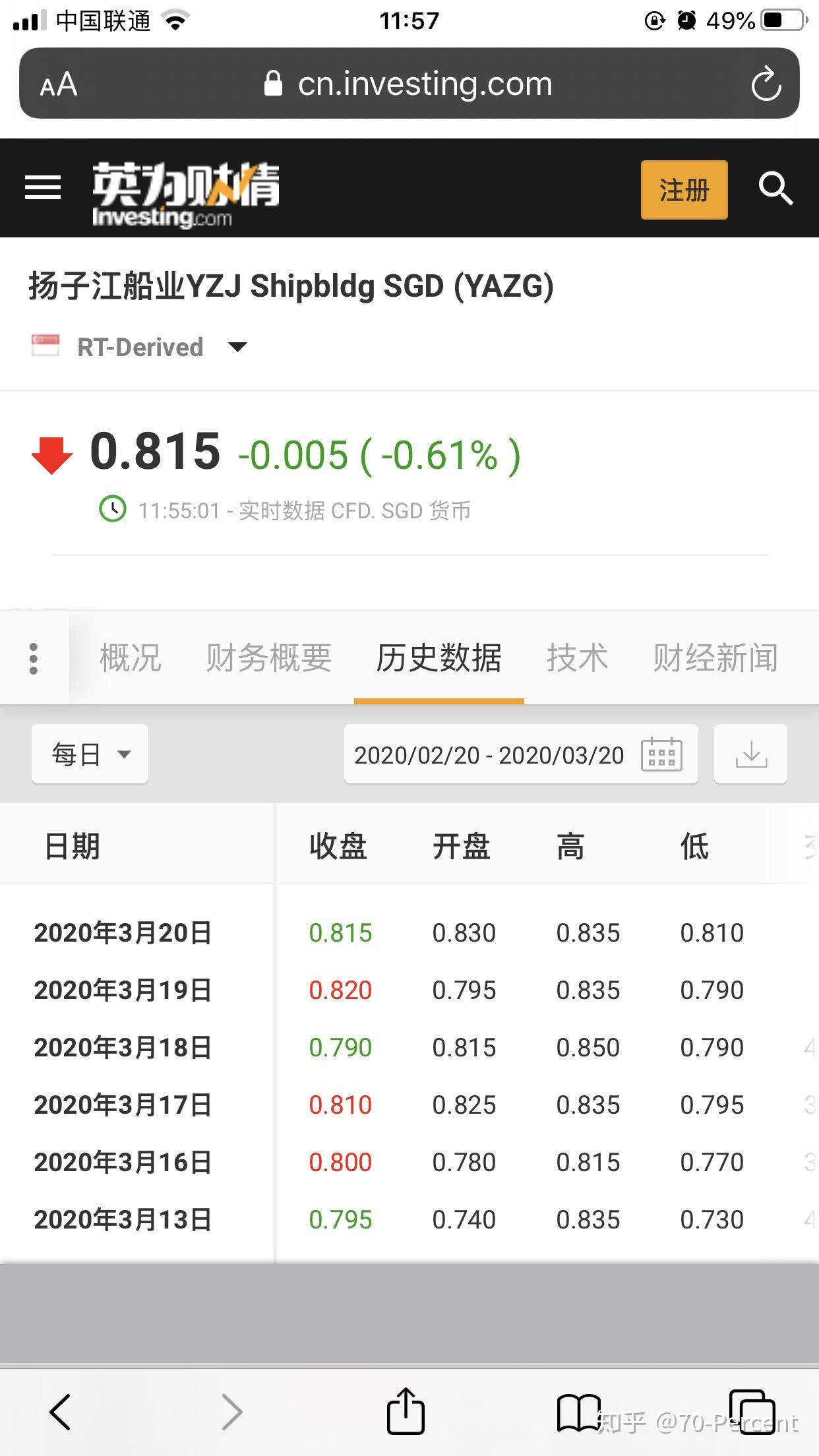Tap the 注册 register button
This screenshot has height=1456, width=819.
pos(684,189)
